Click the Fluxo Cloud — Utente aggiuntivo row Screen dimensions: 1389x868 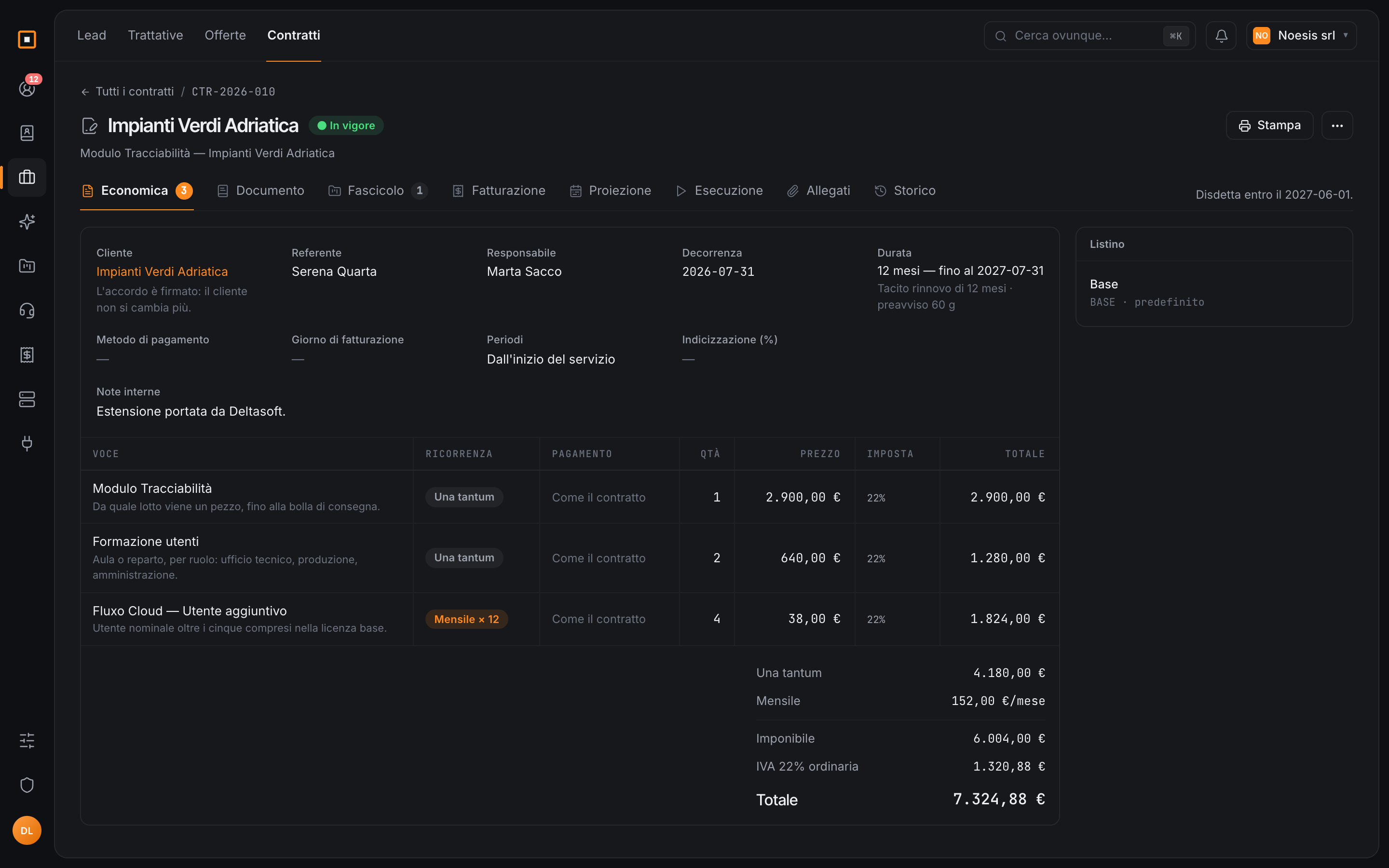[x=570, y=619]
